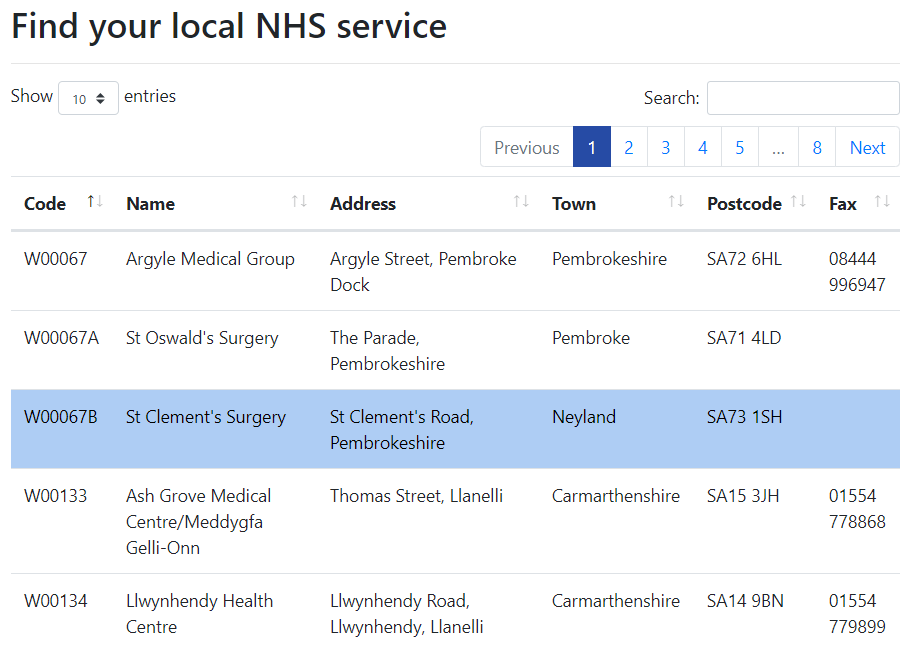The width and height of the screenshot is (911, 652).
Task: Open page 4 of the results
Action: pyautogui.click(x=702, y=147)
